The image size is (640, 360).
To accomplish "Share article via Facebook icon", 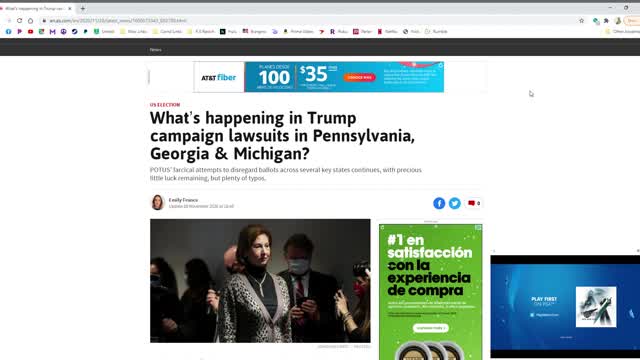I will pos(439,203).
